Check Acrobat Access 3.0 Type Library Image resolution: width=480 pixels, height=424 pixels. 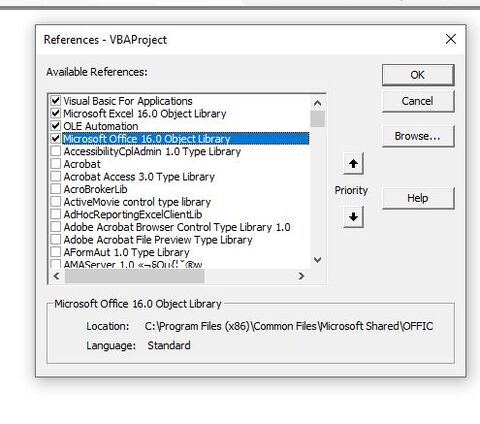(x=55, y=176)
